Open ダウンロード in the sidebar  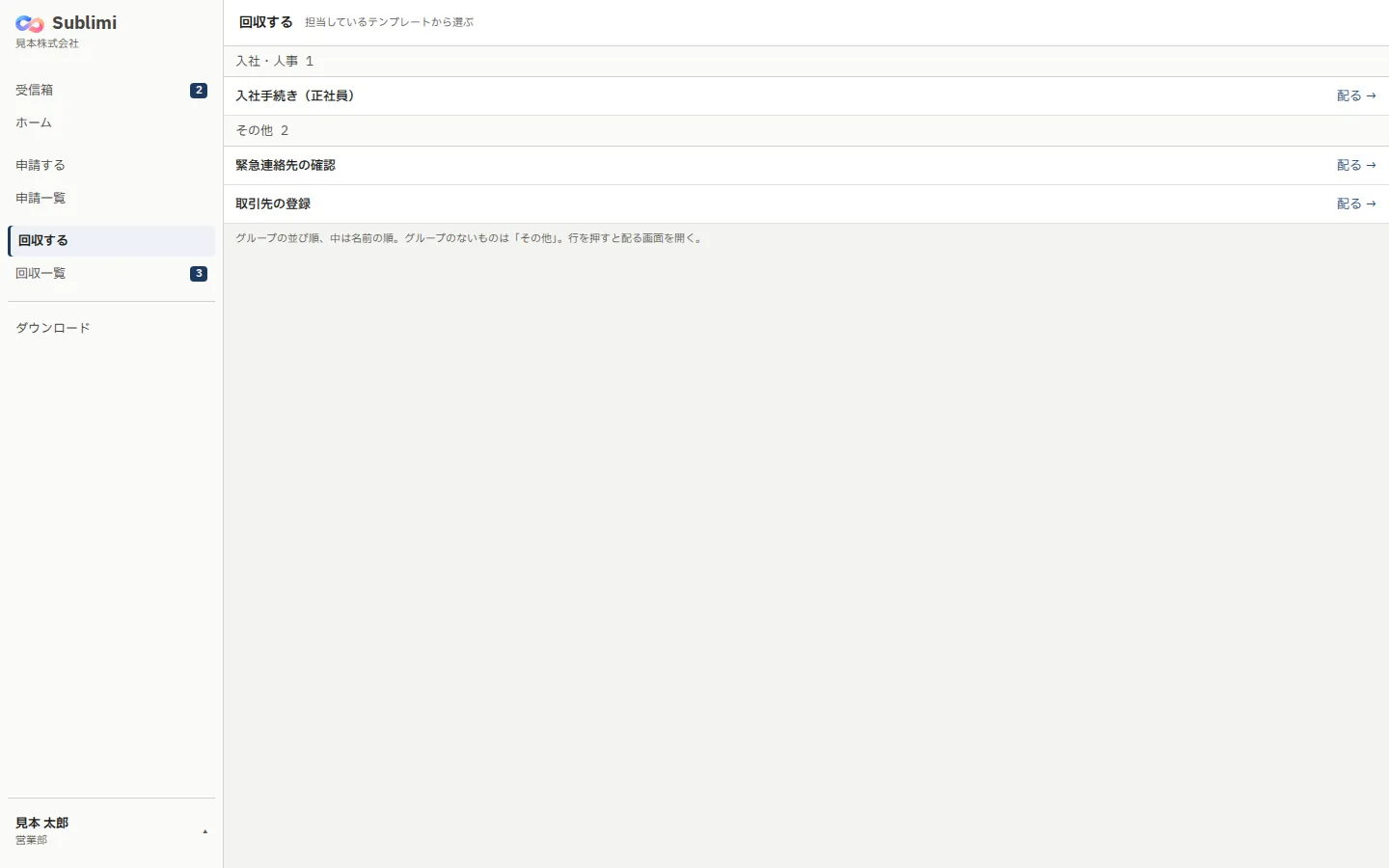click(111, 328)
